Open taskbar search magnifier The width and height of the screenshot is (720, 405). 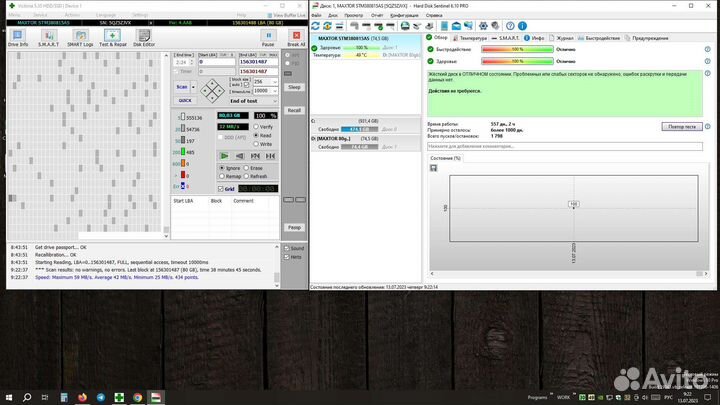click(x=27, y=397)
